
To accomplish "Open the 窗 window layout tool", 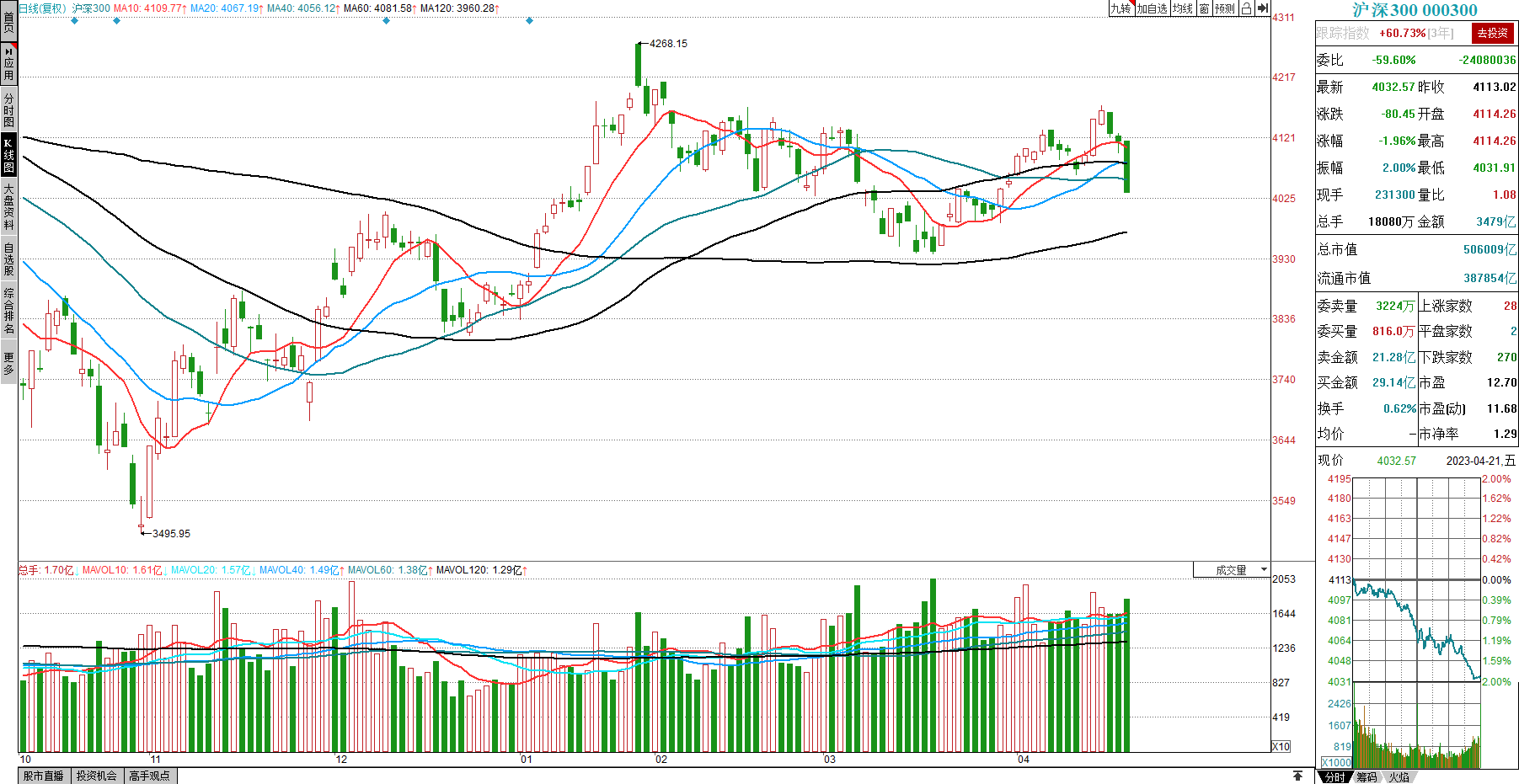I will (x=1205, y=8).
